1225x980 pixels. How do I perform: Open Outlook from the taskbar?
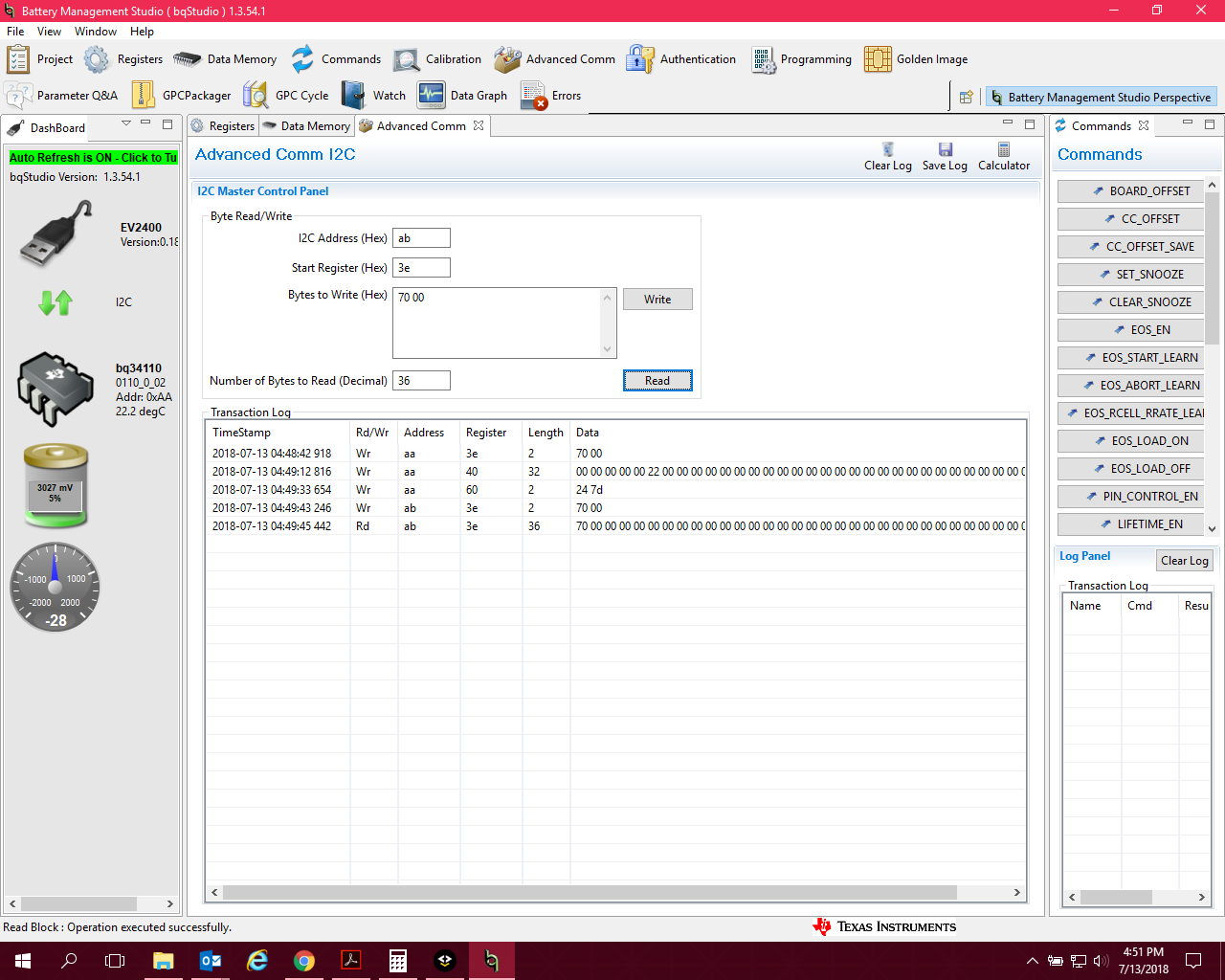pyautogui.click(x=211, y=961)
